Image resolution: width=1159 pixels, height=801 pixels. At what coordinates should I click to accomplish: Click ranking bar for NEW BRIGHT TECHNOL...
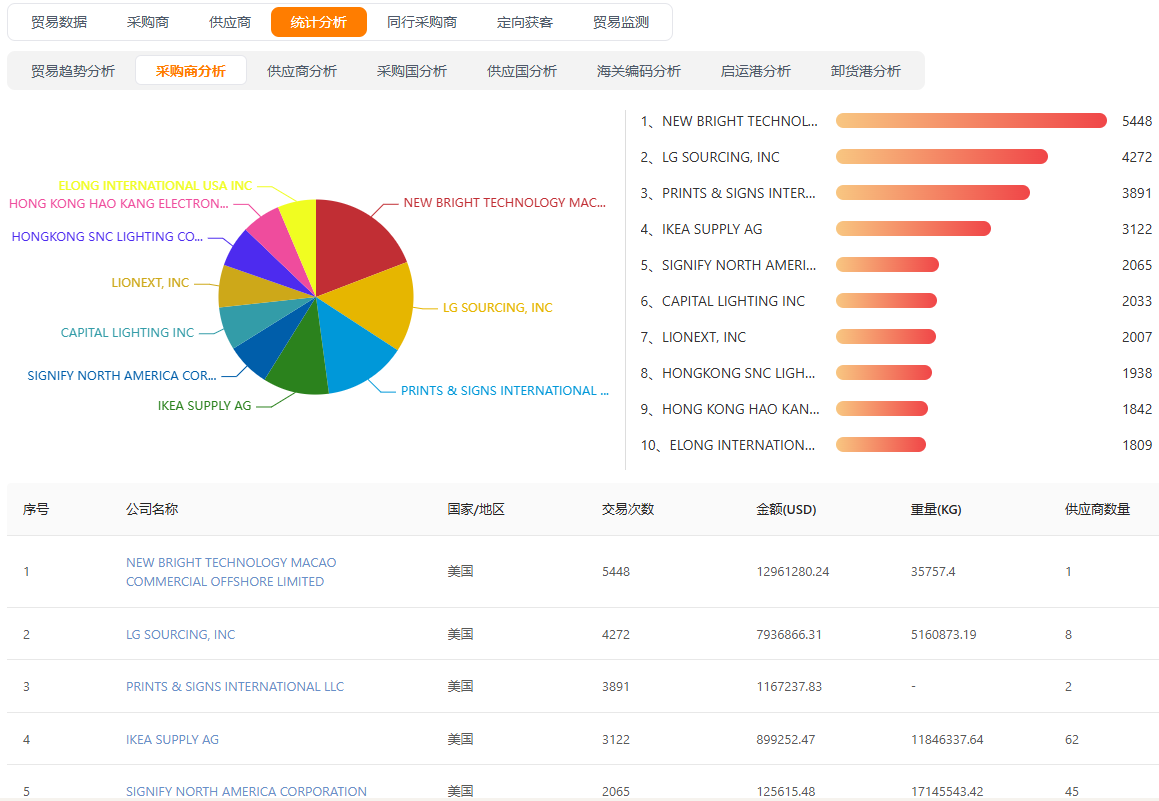click(x=971, y=120)
